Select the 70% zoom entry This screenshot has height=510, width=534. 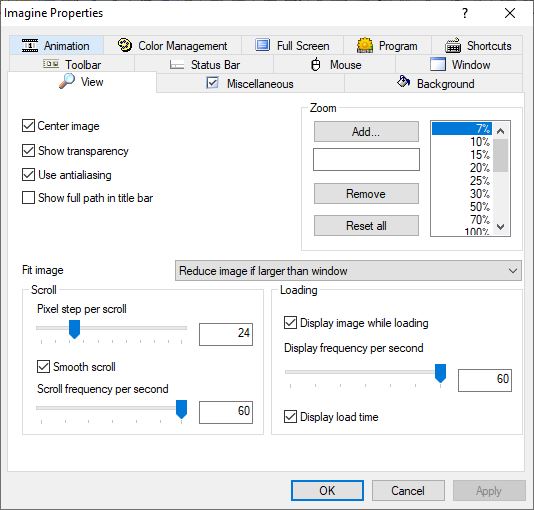click(462, 219)
